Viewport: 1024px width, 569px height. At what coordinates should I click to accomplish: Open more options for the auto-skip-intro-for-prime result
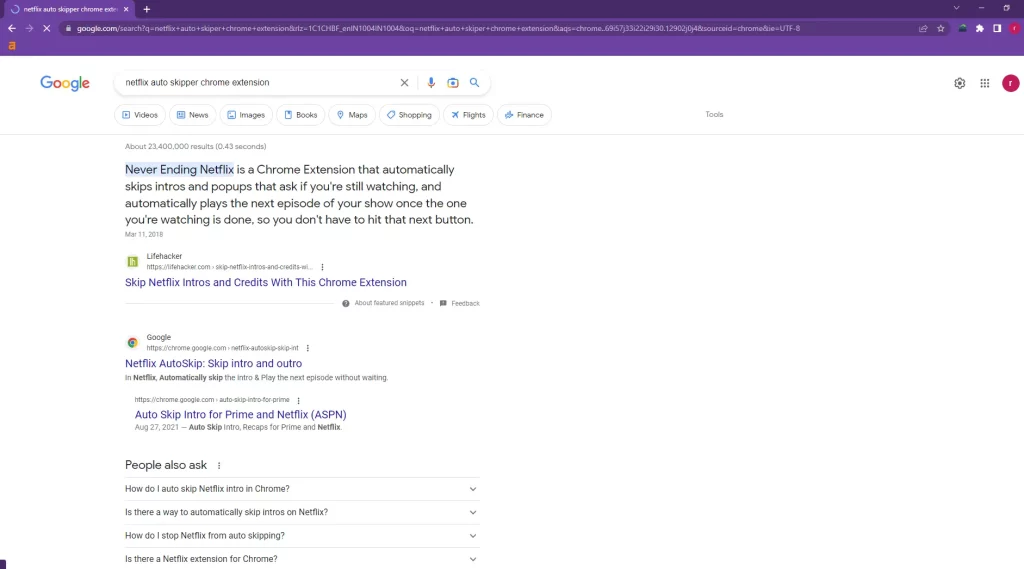(298, 400)
